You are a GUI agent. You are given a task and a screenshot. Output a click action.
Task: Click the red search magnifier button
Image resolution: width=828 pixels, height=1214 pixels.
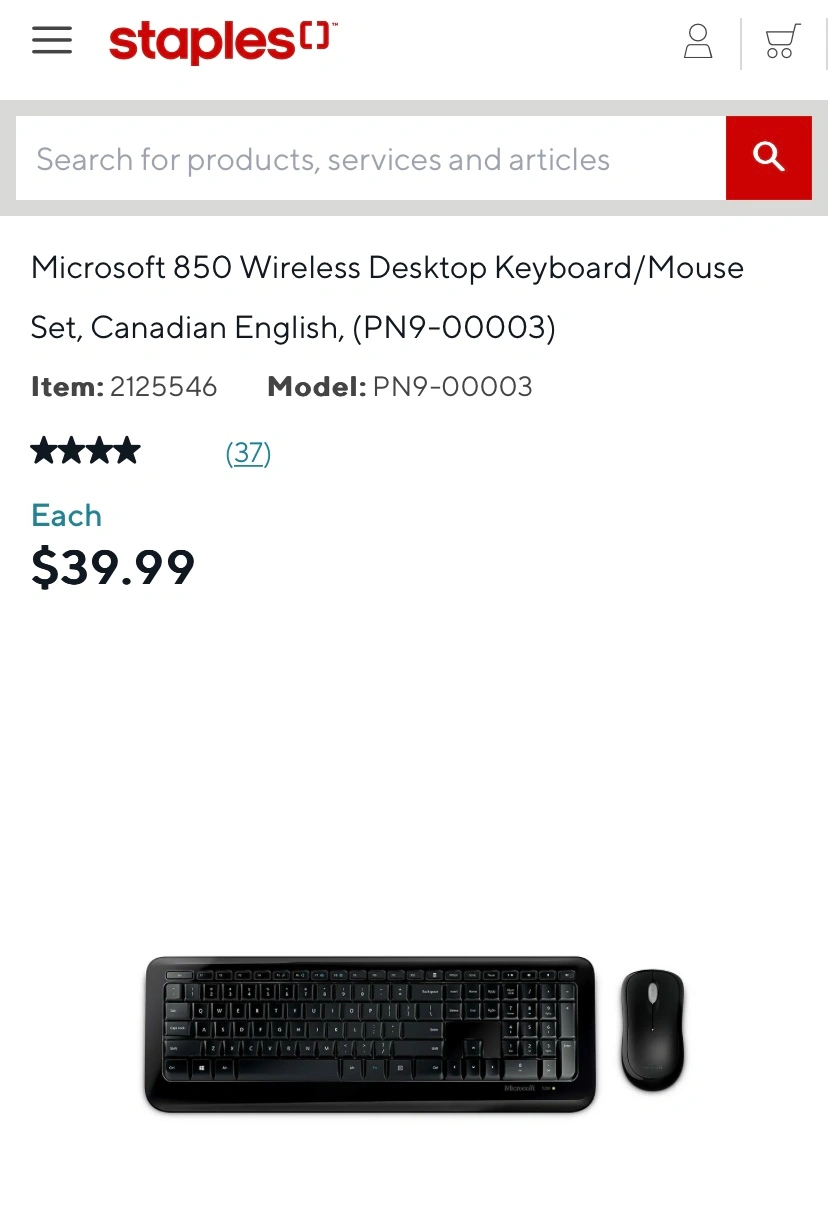[768, 157]
